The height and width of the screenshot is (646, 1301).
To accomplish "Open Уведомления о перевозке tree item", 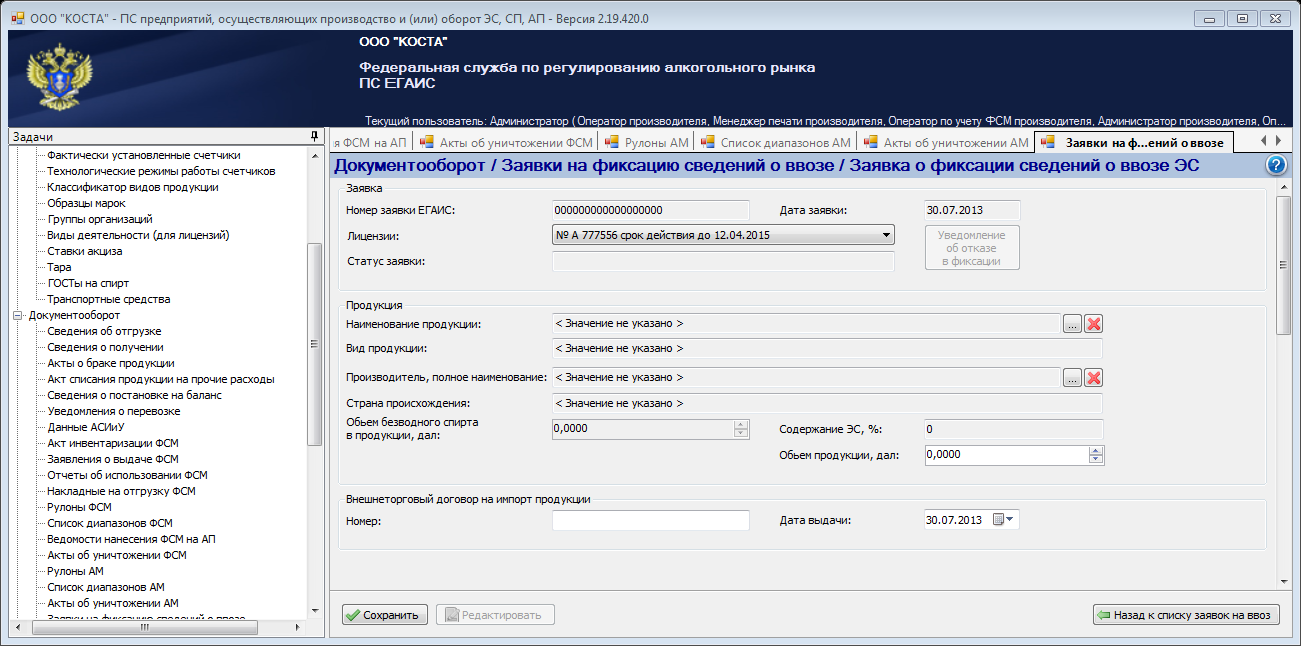I will pyautogui.click(x=114, y=411).
